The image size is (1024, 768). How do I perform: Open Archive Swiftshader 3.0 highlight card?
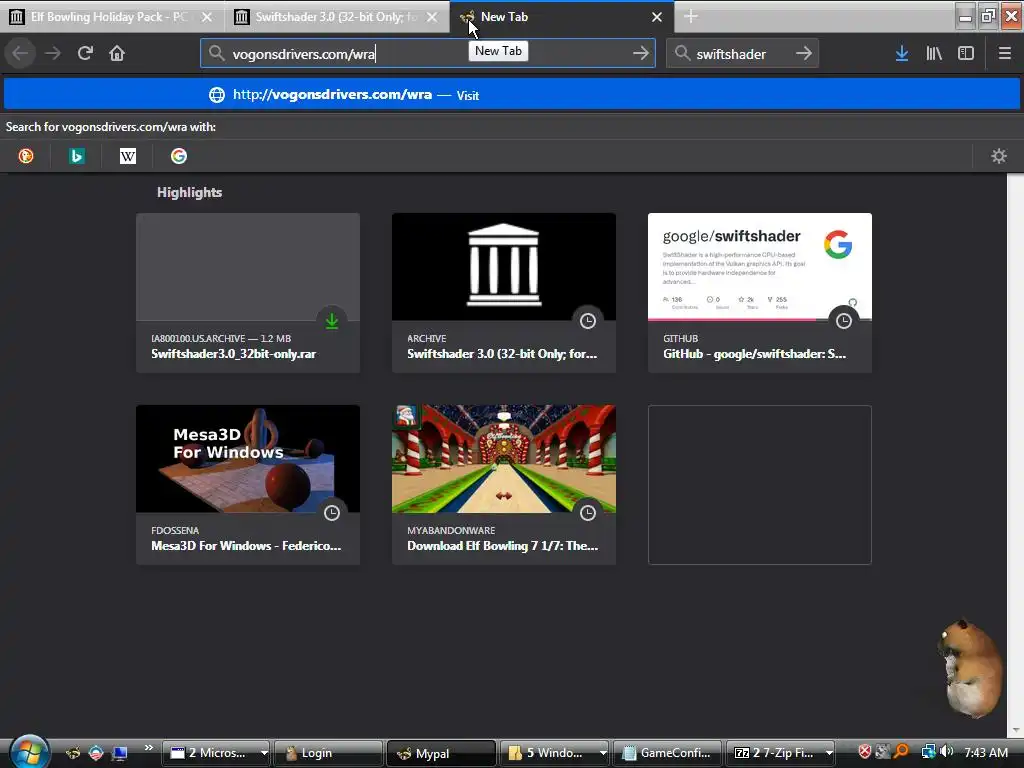tap(504, 293)
